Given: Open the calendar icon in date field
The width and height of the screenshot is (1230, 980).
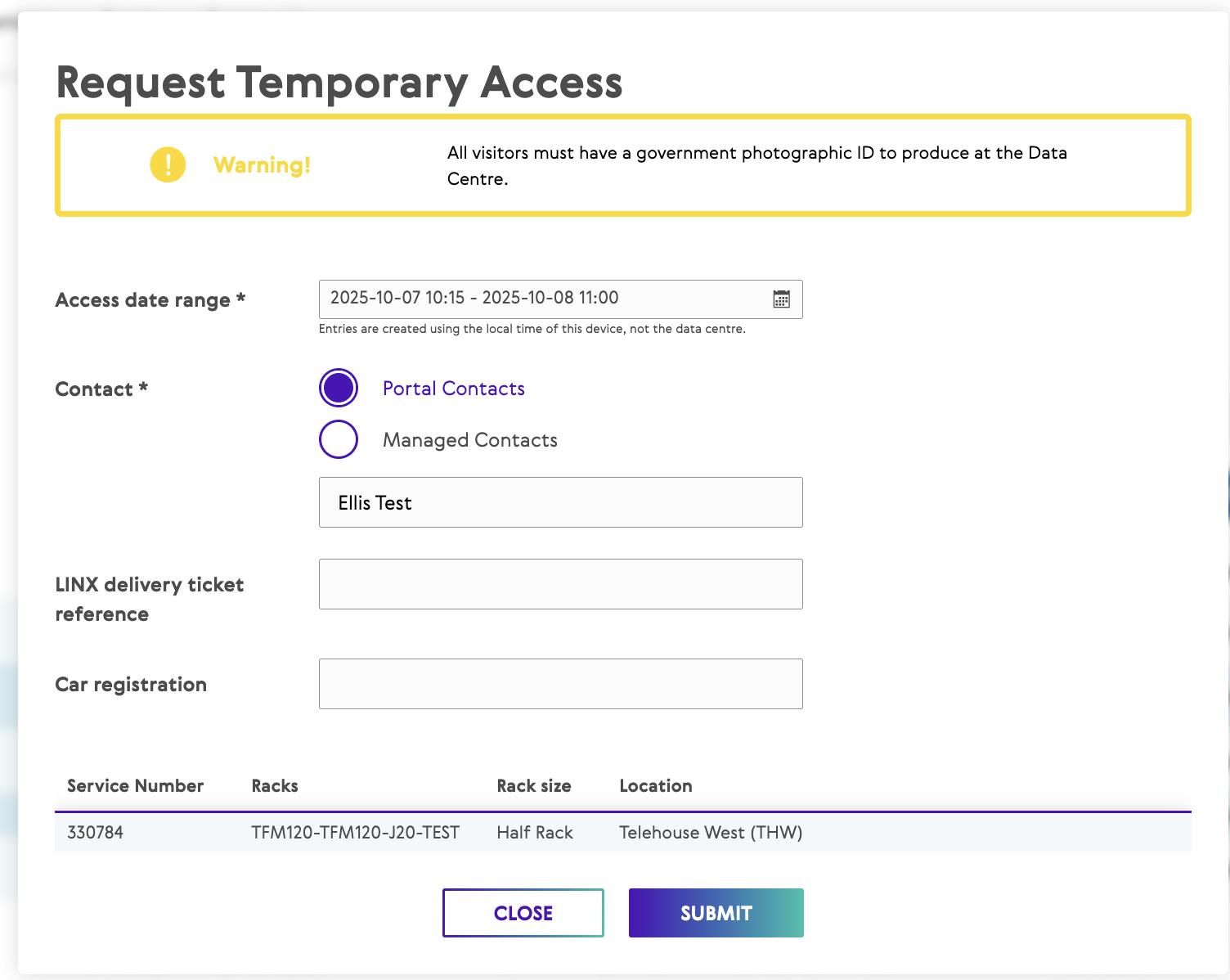Looking at the screenshot, I should (x=781, y=299).
